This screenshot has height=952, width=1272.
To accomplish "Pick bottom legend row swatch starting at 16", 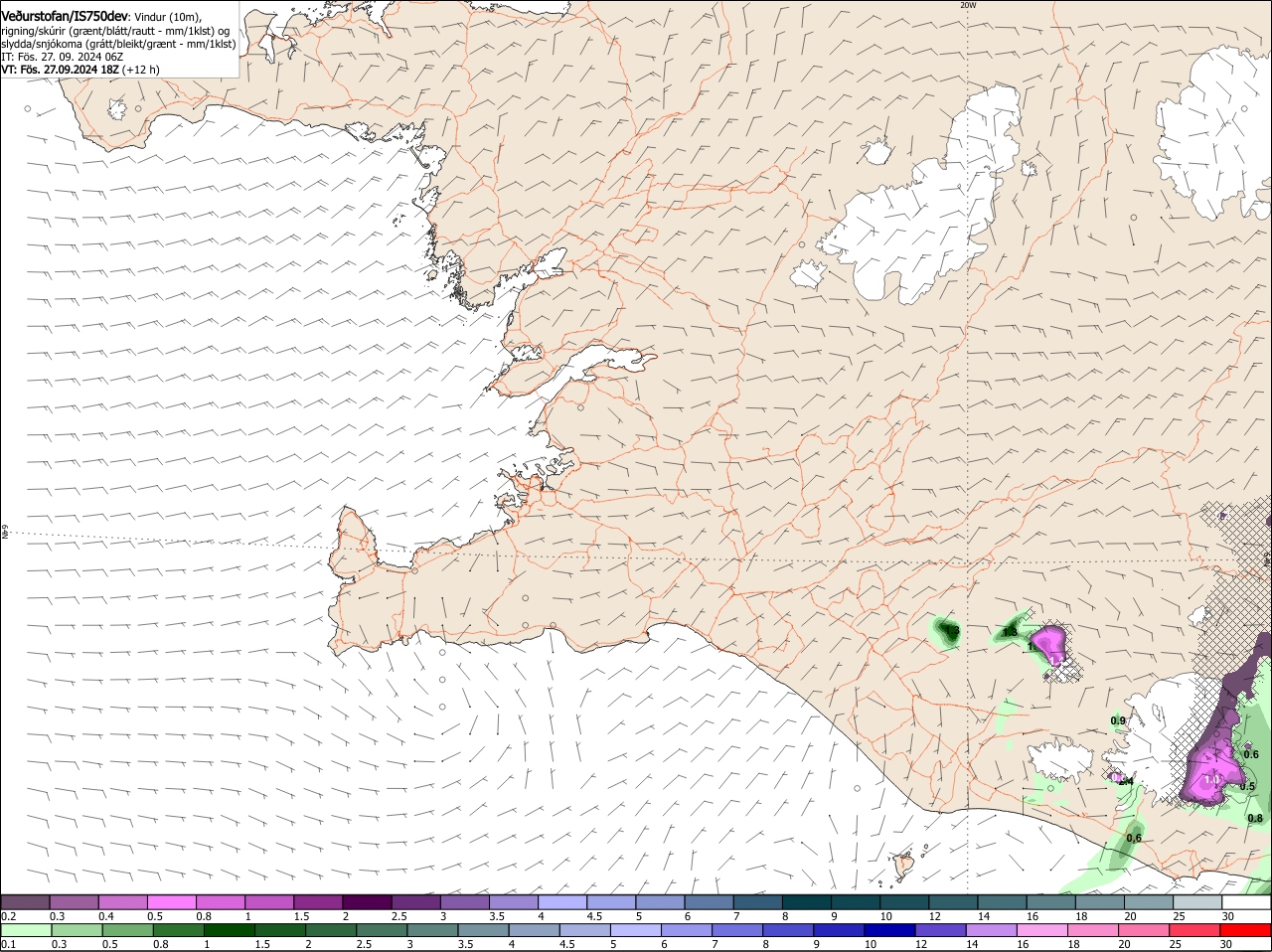I will coord(1042,930).
